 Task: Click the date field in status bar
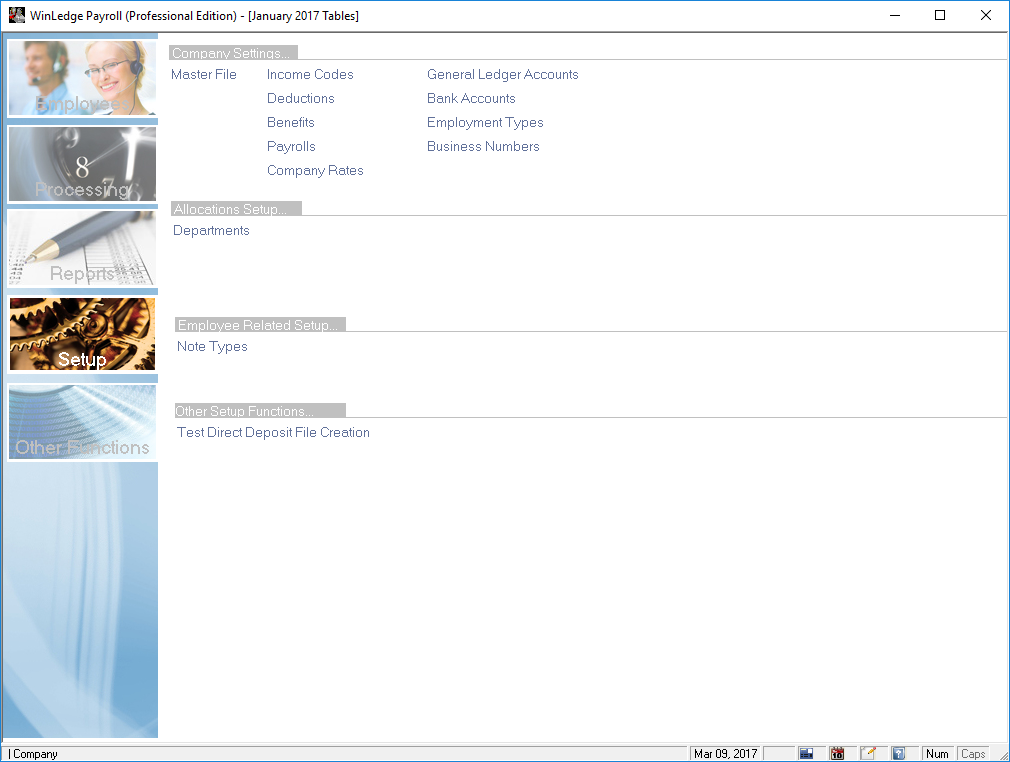point(726,754)
